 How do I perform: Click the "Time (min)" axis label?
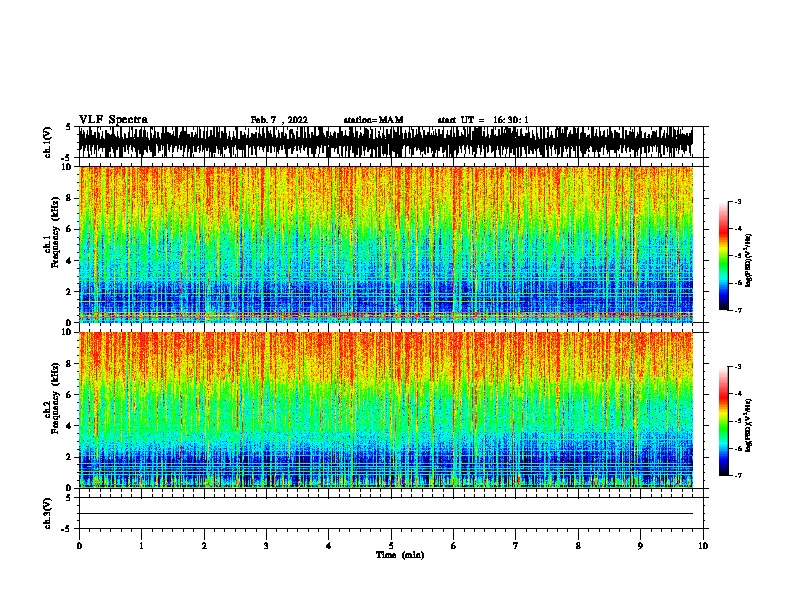pos(400,555)
